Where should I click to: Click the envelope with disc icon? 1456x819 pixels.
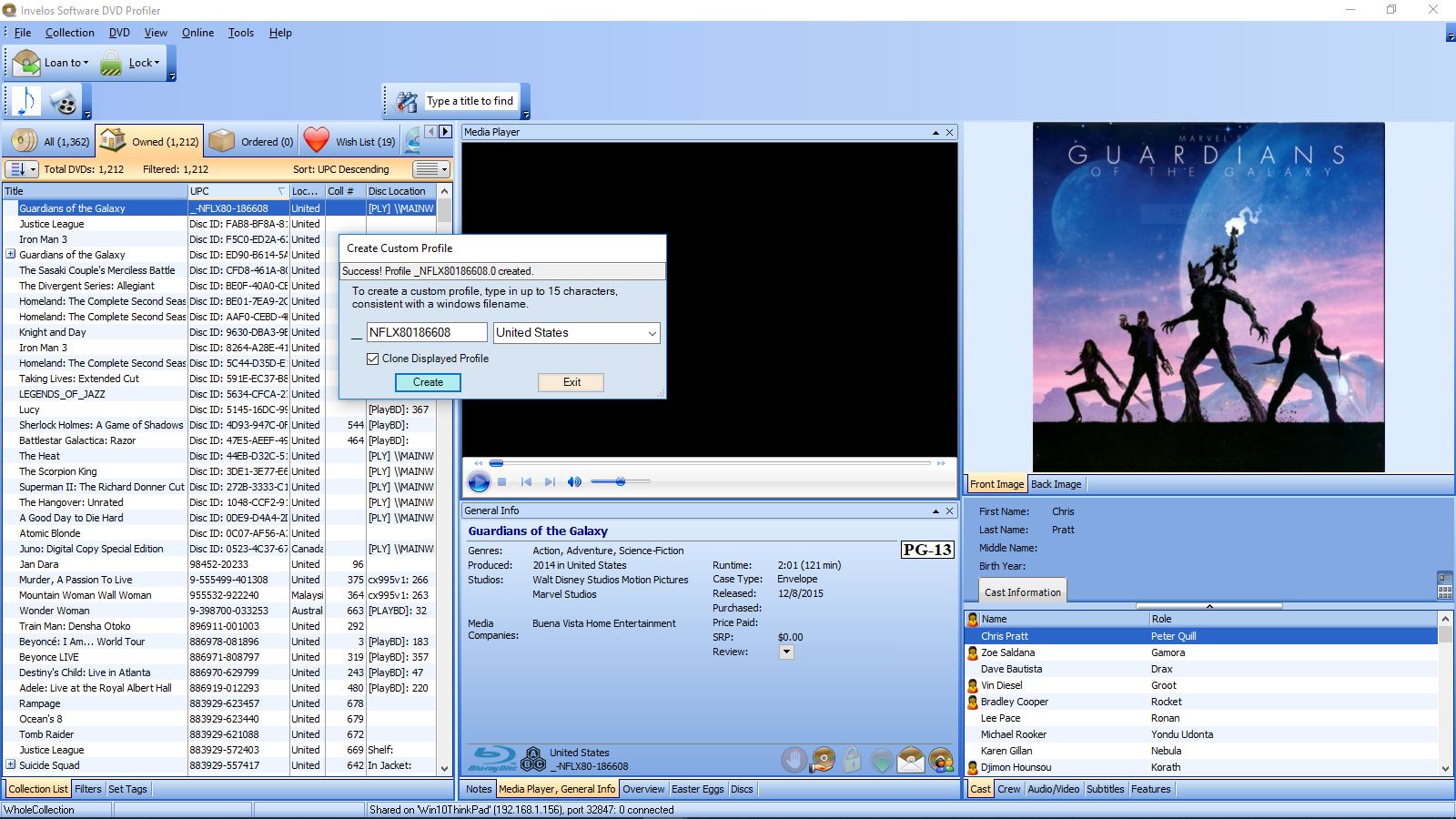[x=911, y=759]
